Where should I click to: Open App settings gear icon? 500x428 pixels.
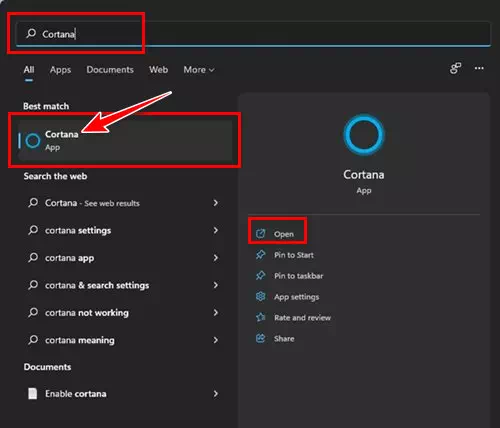(260, 296)
